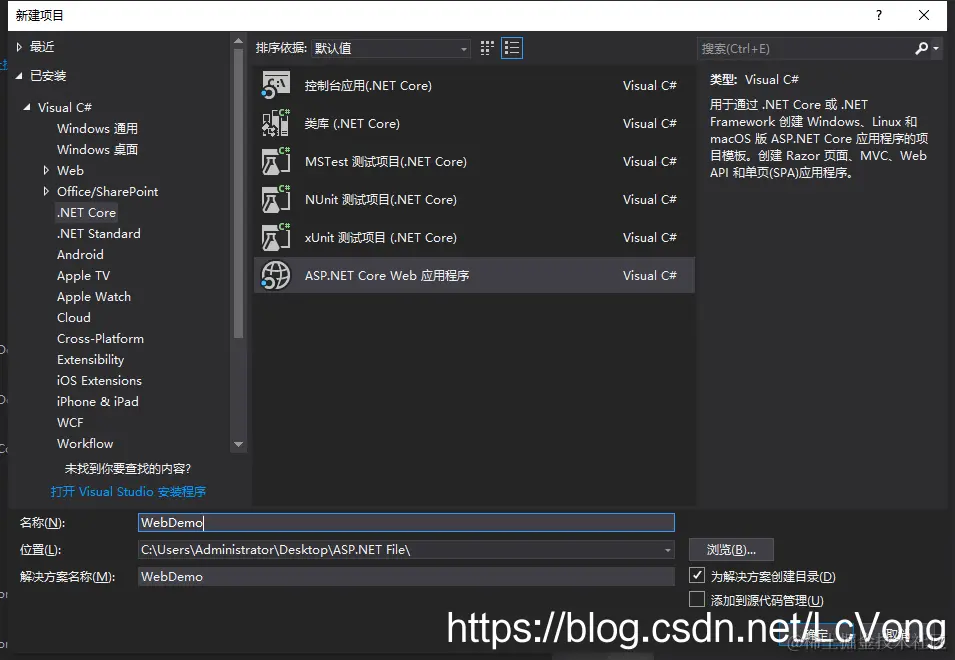955x660 pixels.
Task: Expand the 最近 tree node
Action: 19,47
